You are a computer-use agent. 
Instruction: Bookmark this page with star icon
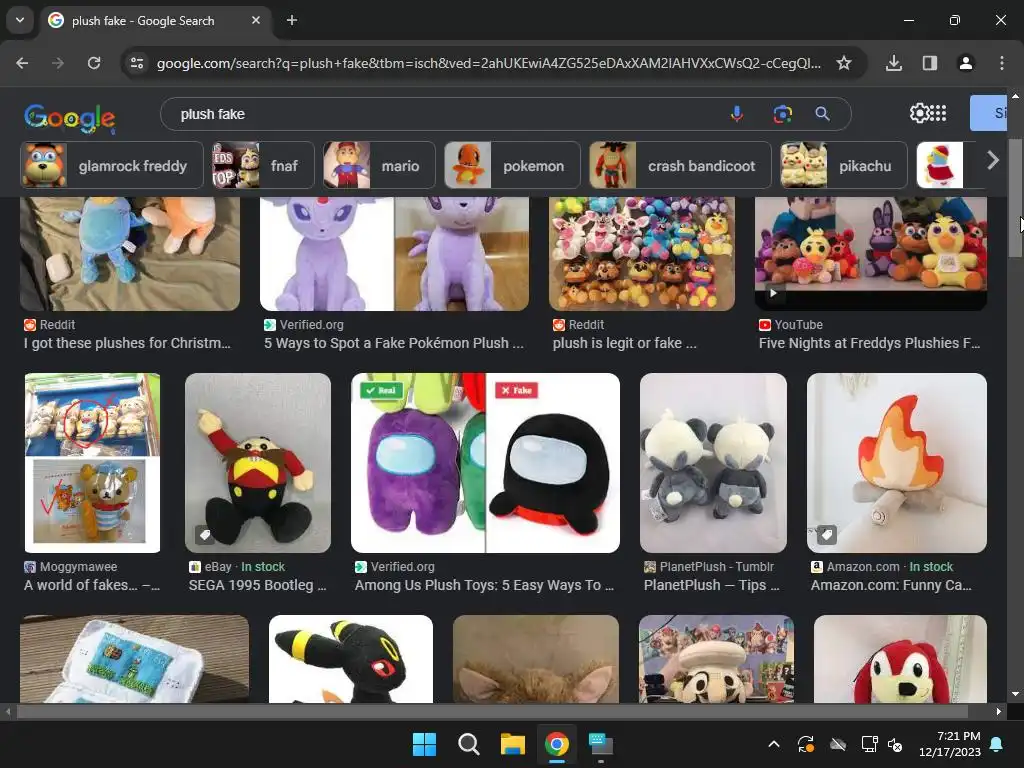pyautogui.click(x=844, y=63)
